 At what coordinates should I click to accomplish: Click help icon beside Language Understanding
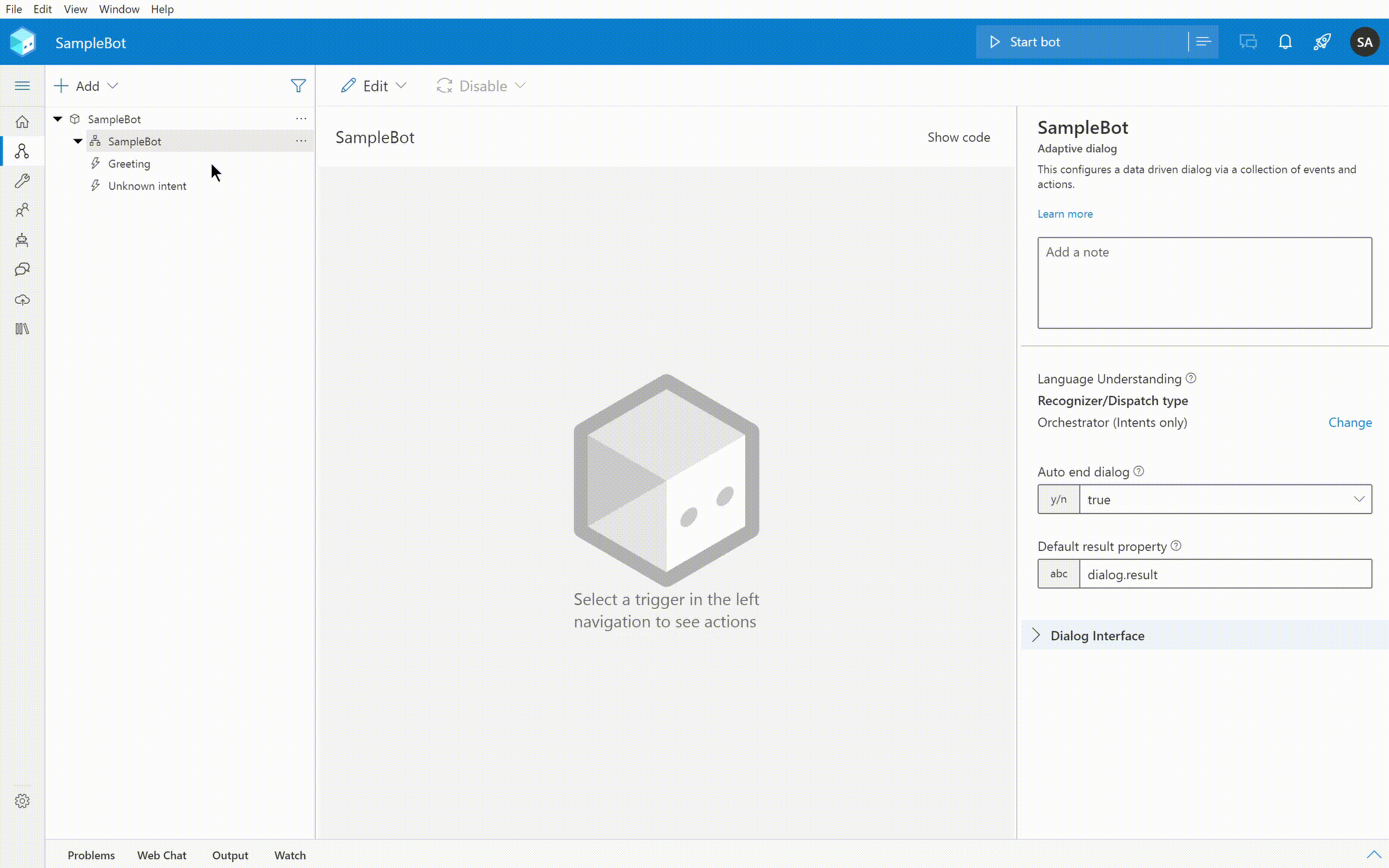point(1191,379)
